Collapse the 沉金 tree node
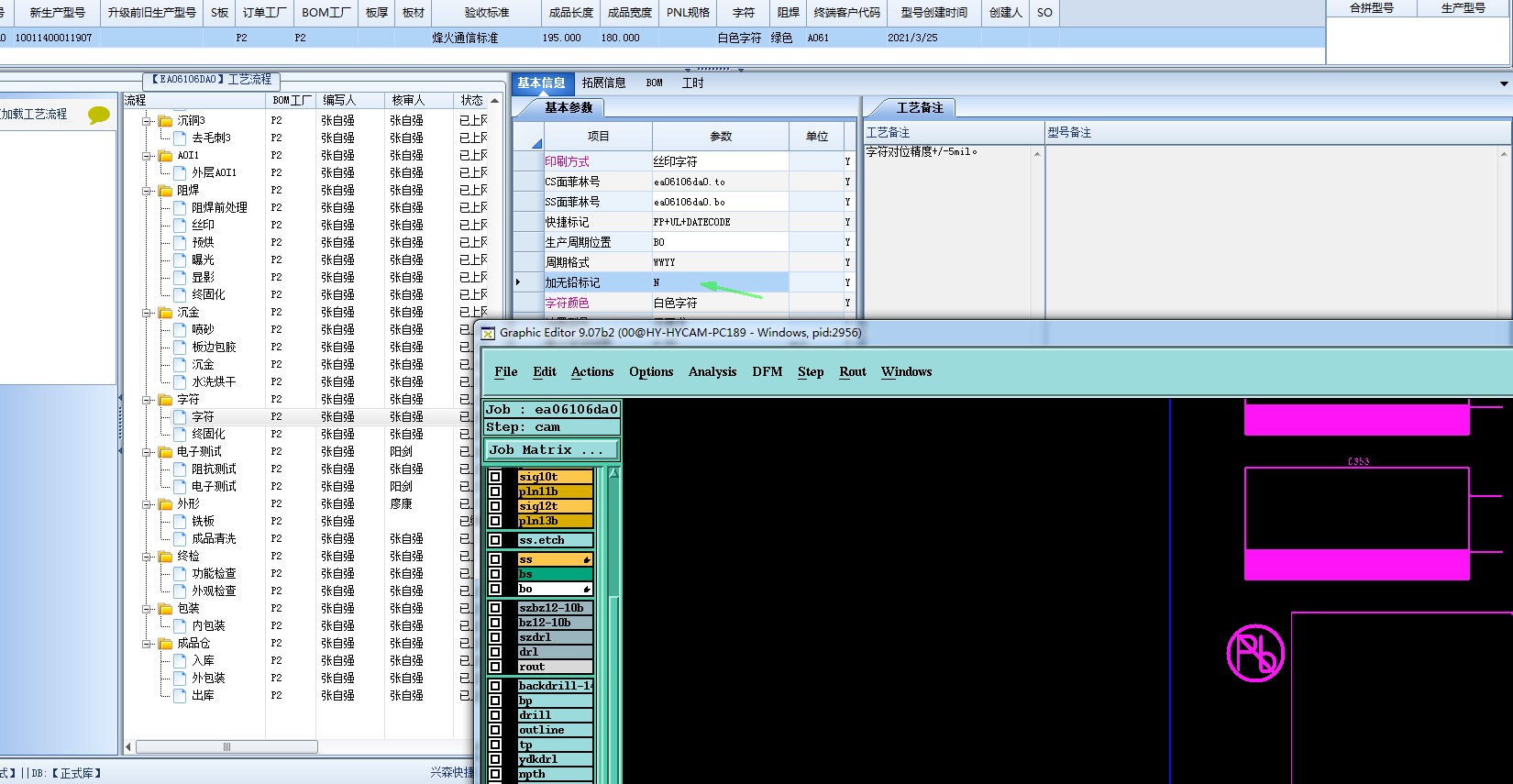The height and width of the screenshot is (784, 1513). click(x=147, y=313)
